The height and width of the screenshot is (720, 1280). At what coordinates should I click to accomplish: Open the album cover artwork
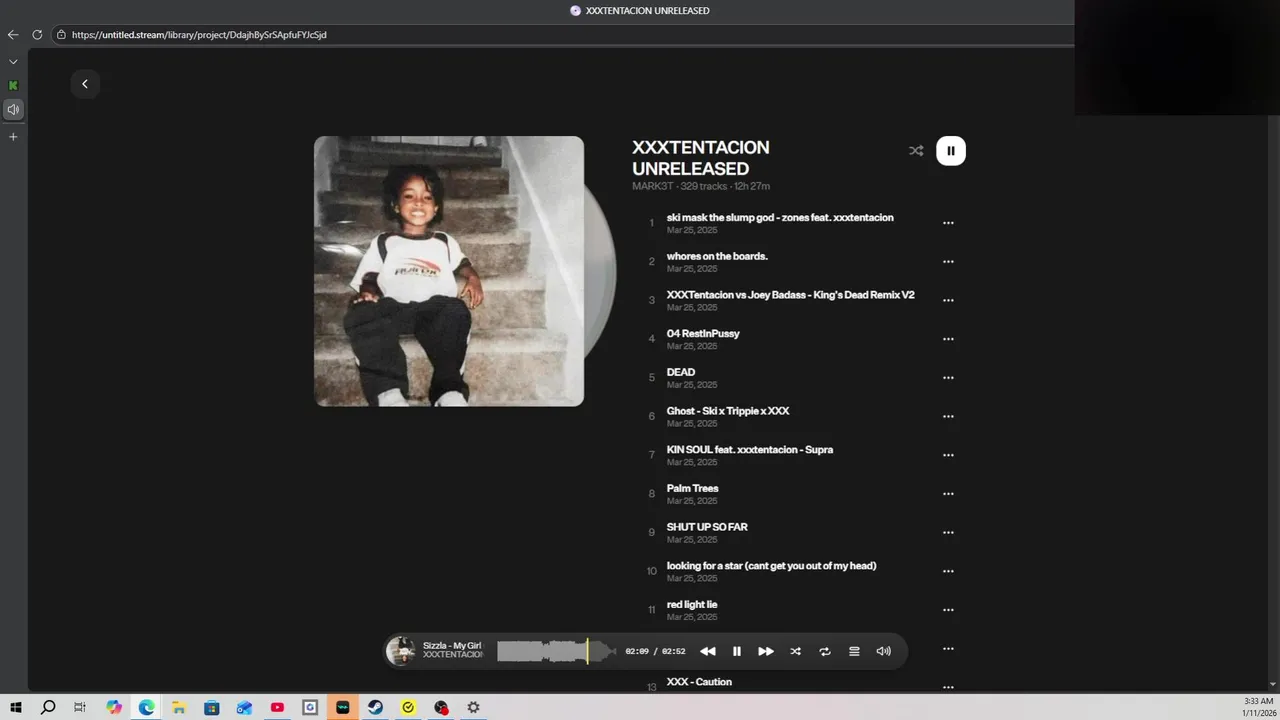(x=449, y=271)
